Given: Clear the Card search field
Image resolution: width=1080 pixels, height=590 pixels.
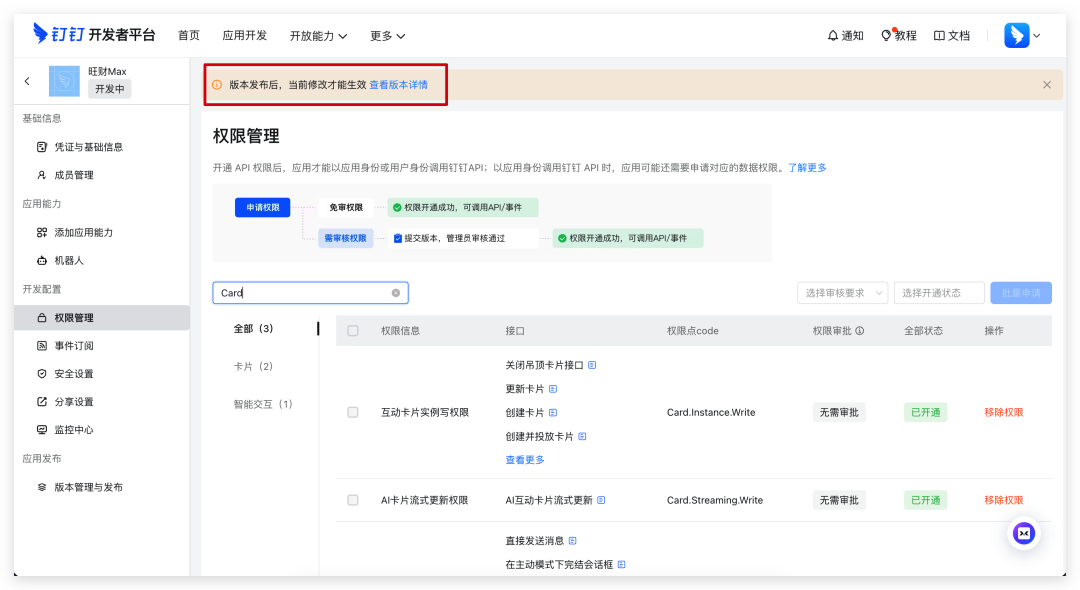Looking at the screenshot, I should pos(395,293).
